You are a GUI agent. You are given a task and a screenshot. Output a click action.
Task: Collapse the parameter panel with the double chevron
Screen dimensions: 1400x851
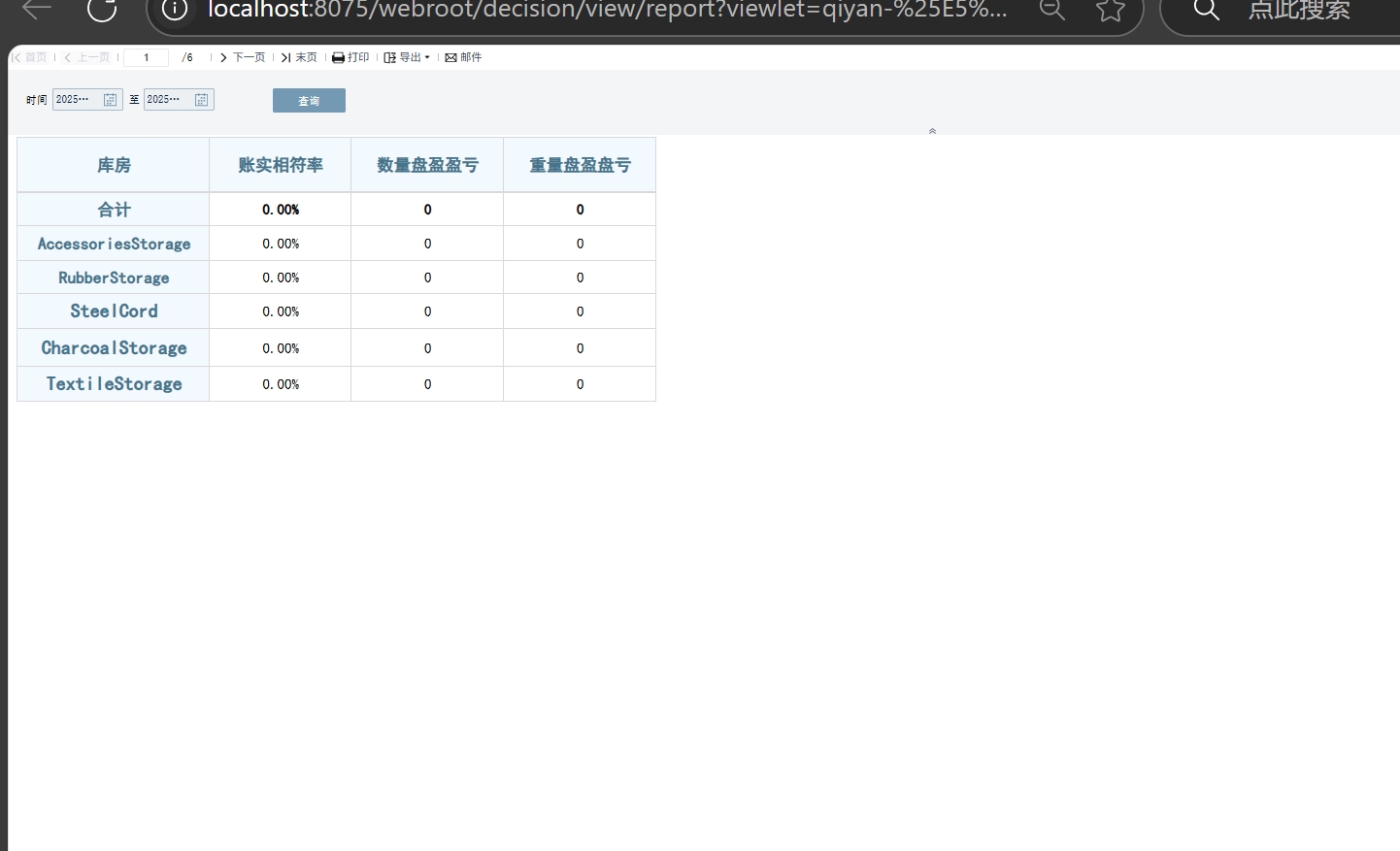pyautogui.click(x=932, y=131)
